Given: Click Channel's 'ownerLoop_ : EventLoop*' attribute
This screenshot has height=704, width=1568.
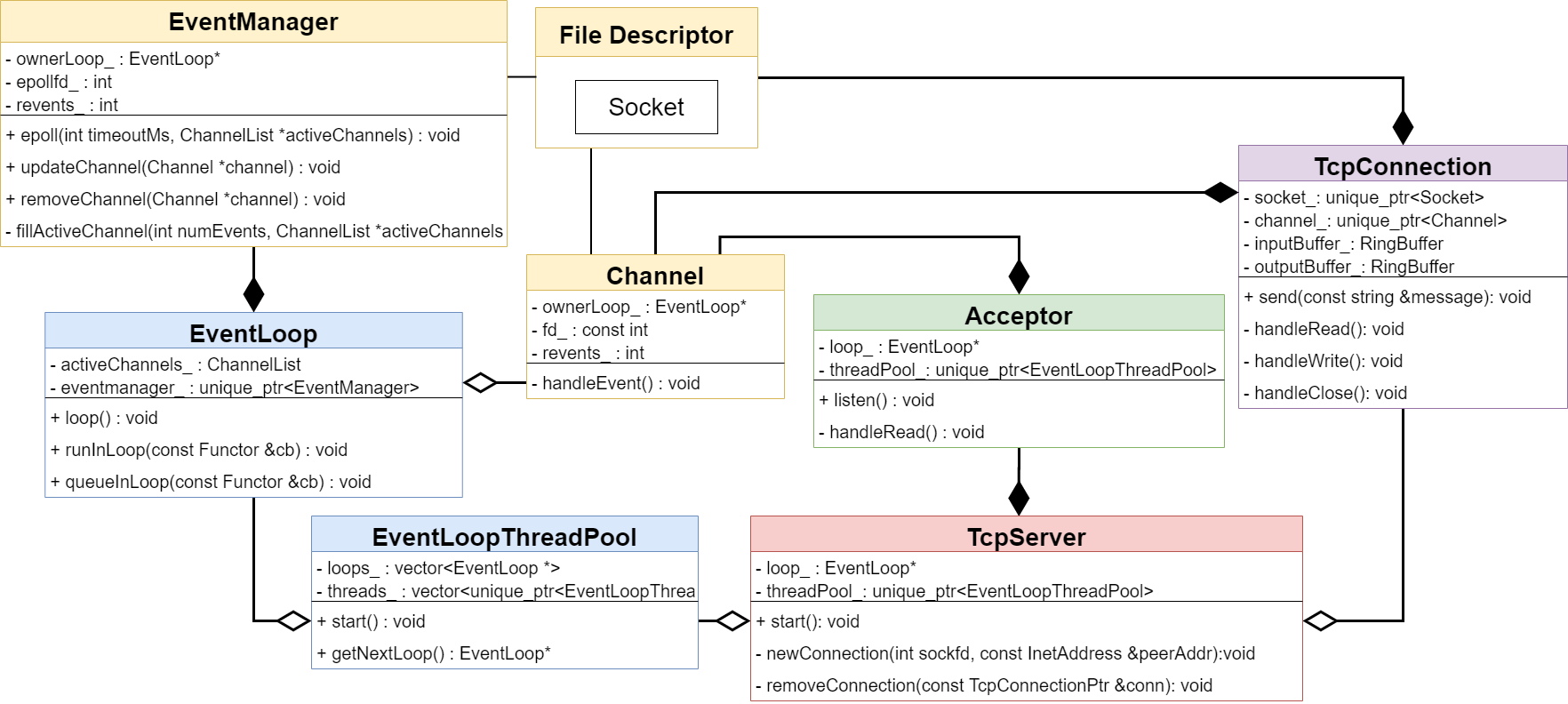Looking at the screenshot, I should click(639, 308).
